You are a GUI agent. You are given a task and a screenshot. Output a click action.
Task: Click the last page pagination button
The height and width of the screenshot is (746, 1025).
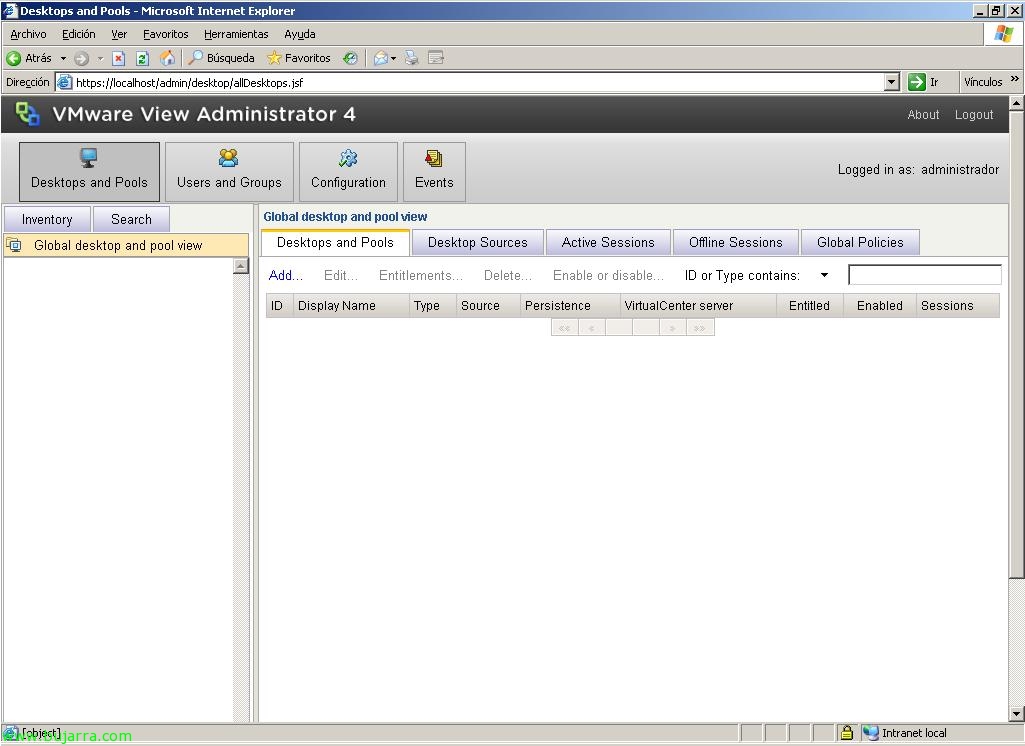[x=699, y=328]
